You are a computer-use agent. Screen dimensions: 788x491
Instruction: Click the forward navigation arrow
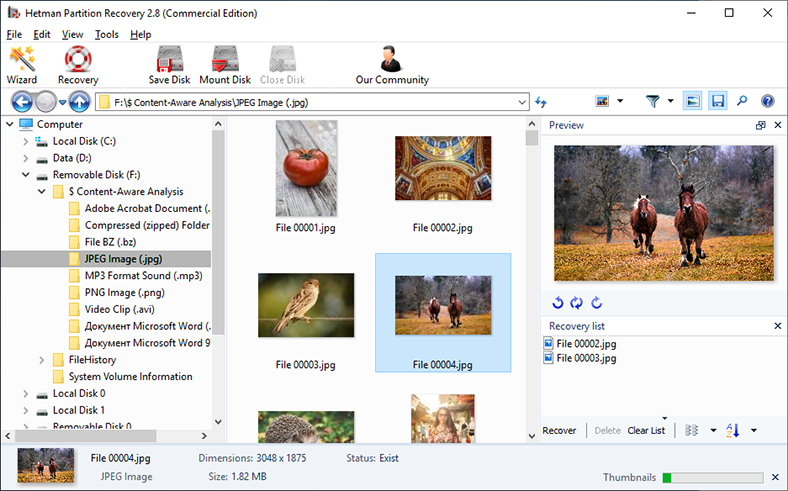click(x=46, y=102)
